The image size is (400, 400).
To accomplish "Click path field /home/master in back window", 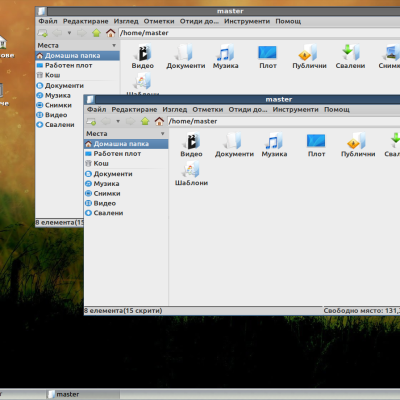I will 259,33.
